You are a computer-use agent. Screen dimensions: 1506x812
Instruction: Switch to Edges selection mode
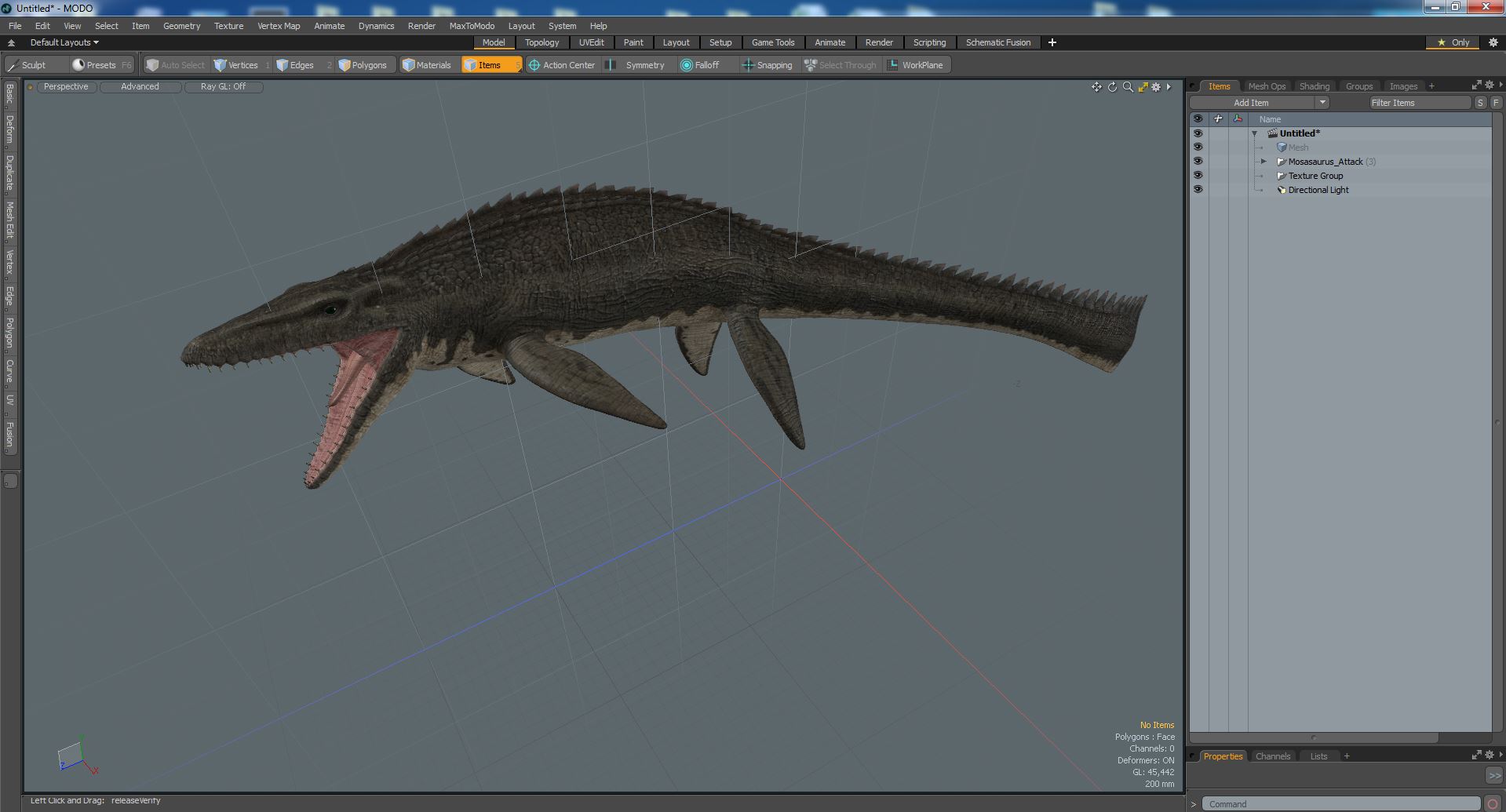pos(294,65)
